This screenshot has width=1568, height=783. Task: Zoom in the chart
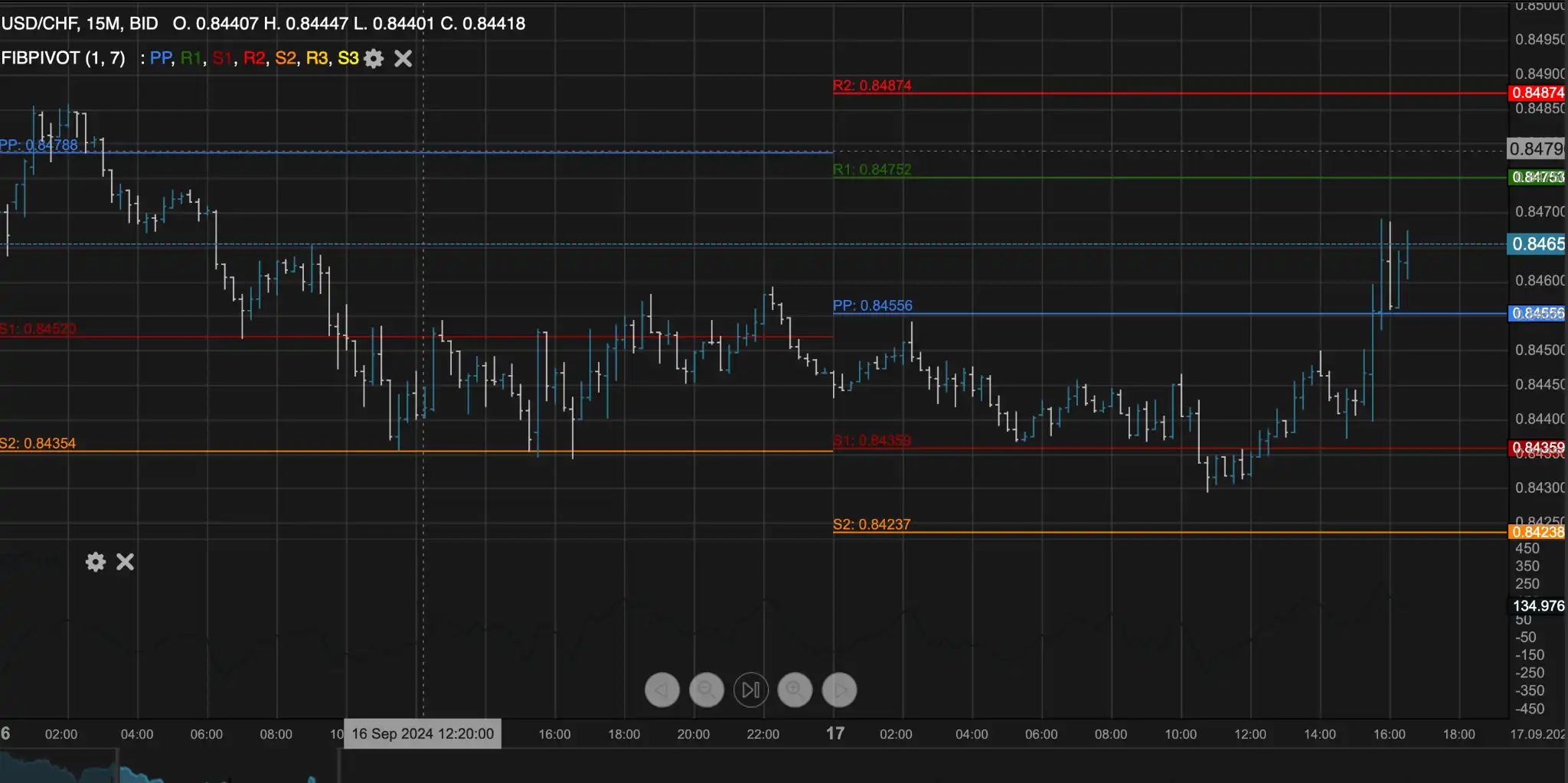tap(795, 690)
